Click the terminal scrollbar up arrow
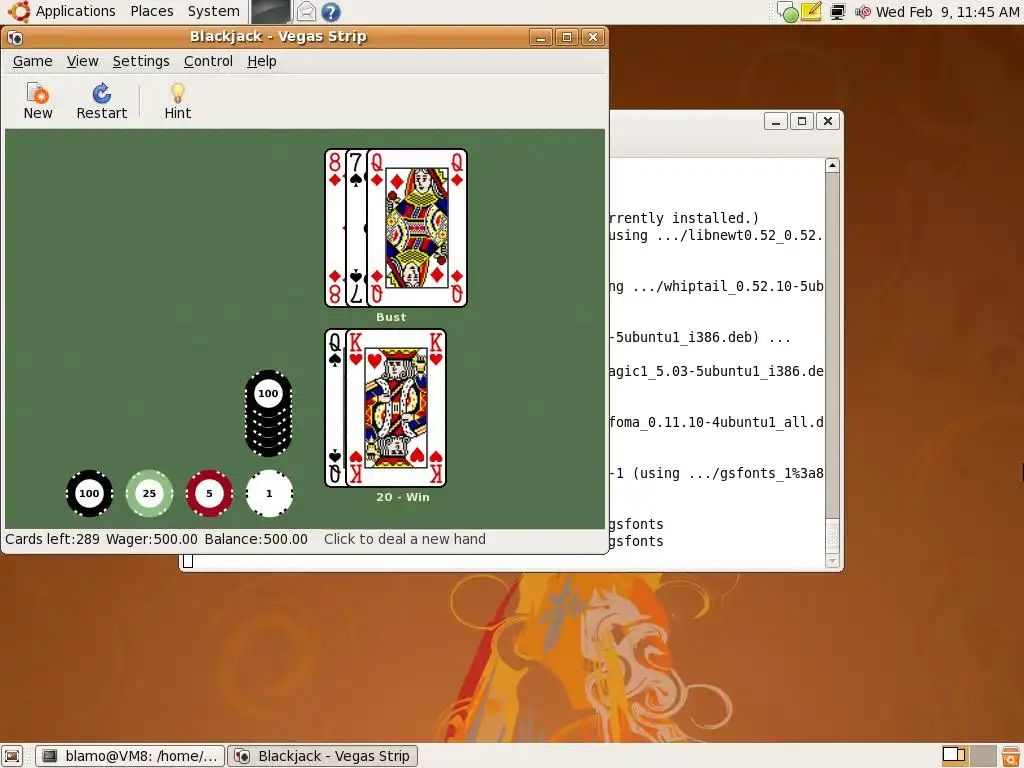Screen dimensions: 1024x768 [832, 165]
